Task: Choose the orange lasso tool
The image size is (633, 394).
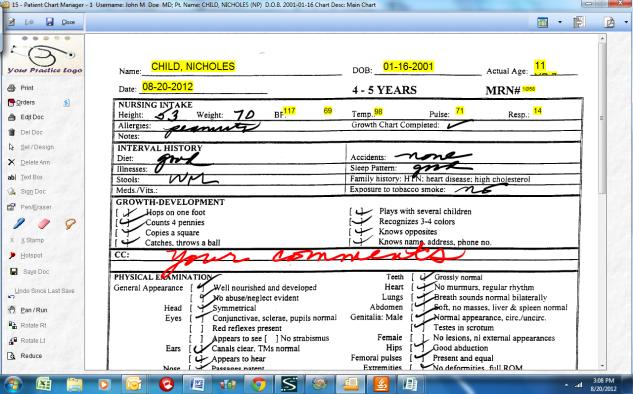Action: (x=70, y=223)
